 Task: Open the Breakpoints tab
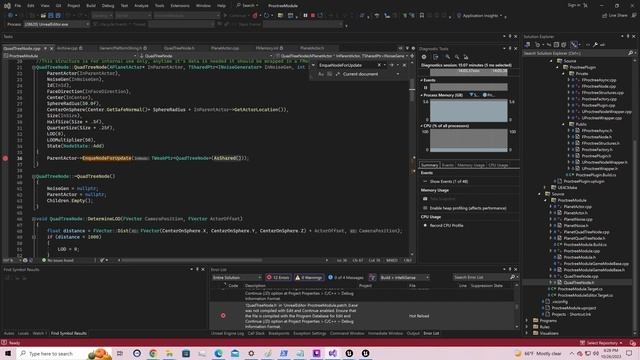tap(279, 333)
